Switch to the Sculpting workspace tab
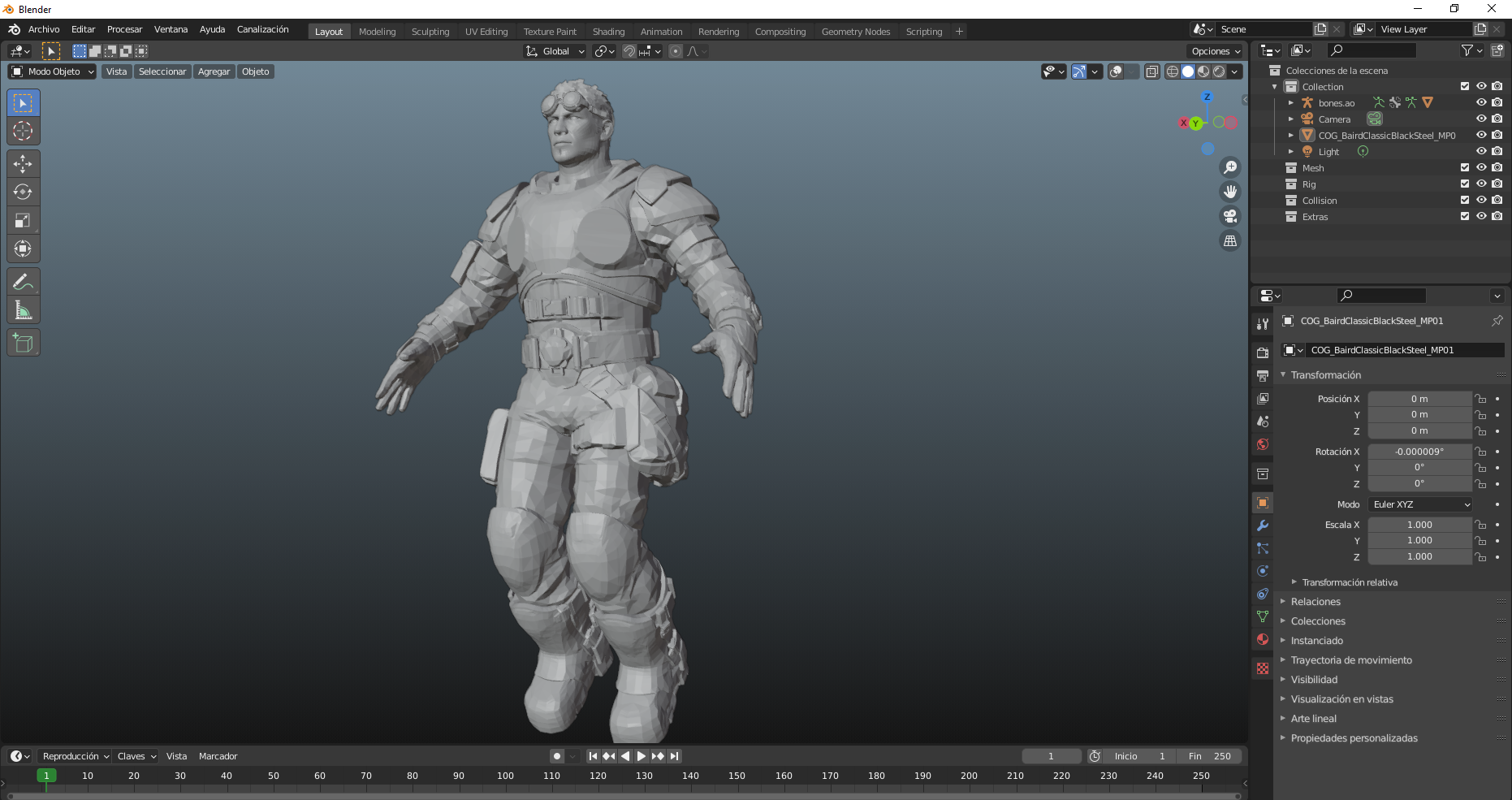The height and width of the screenshot is (800, 1512). click(x=430, y=32)
